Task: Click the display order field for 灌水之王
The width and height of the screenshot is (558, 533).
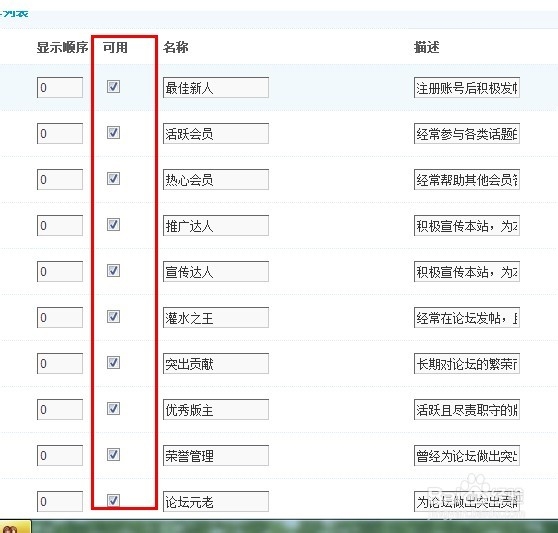Action: 60,317
